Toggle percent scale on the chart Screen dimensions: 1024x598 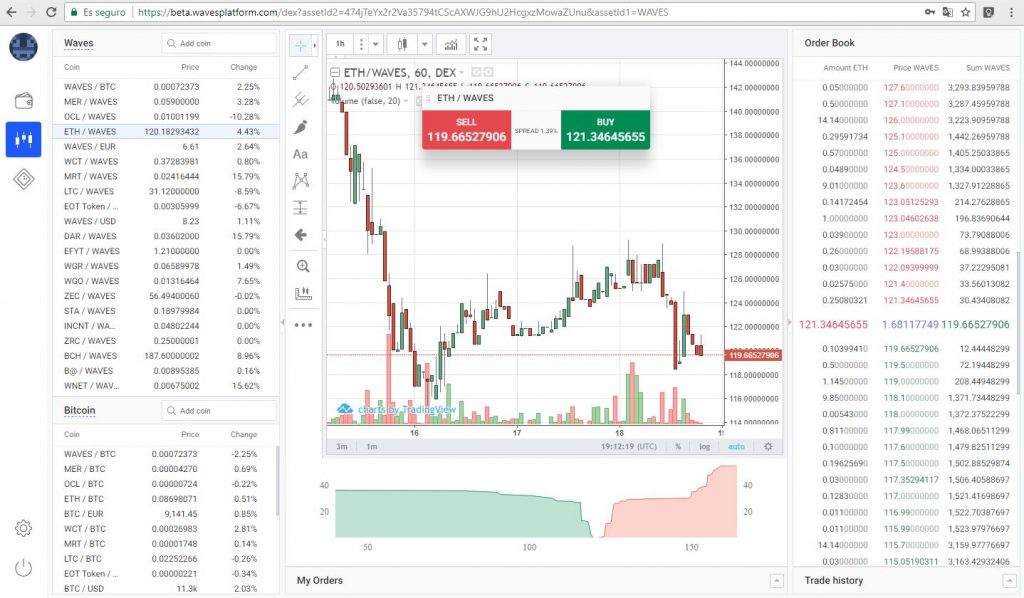[x=678, y=447]
